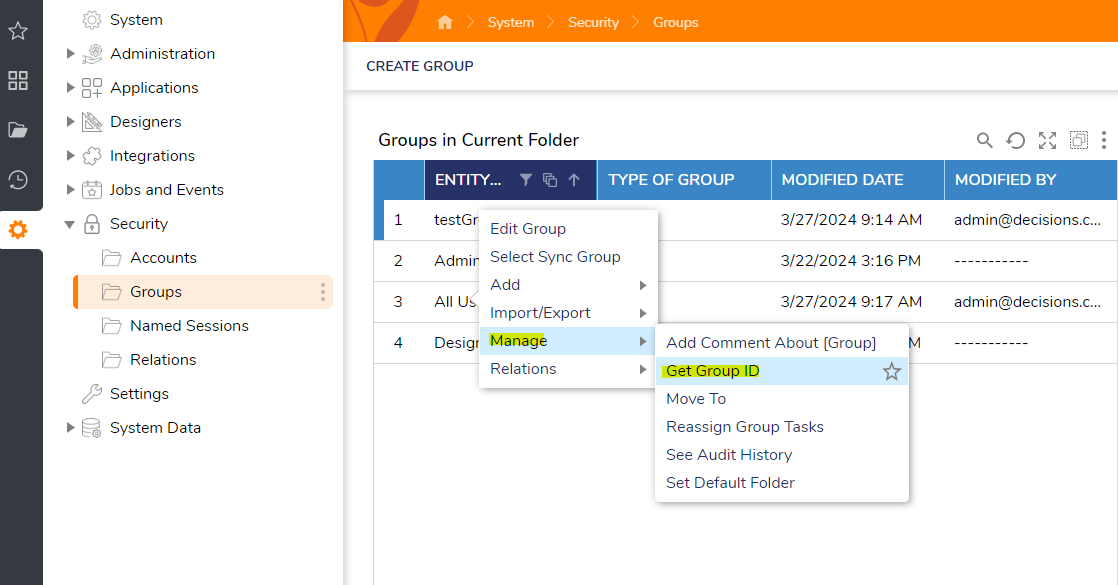Open the Groups folder three-dot options
Screen dimensions: 1118x585
tap(323, 292)
